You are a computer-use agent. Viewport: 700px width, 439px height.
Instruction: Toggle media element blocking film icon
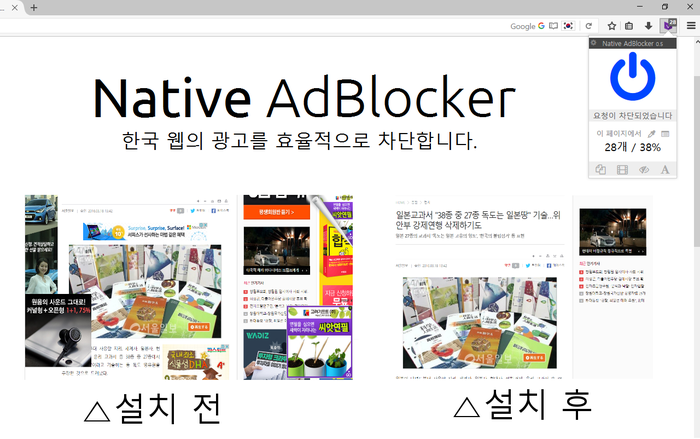pos(622,170)
